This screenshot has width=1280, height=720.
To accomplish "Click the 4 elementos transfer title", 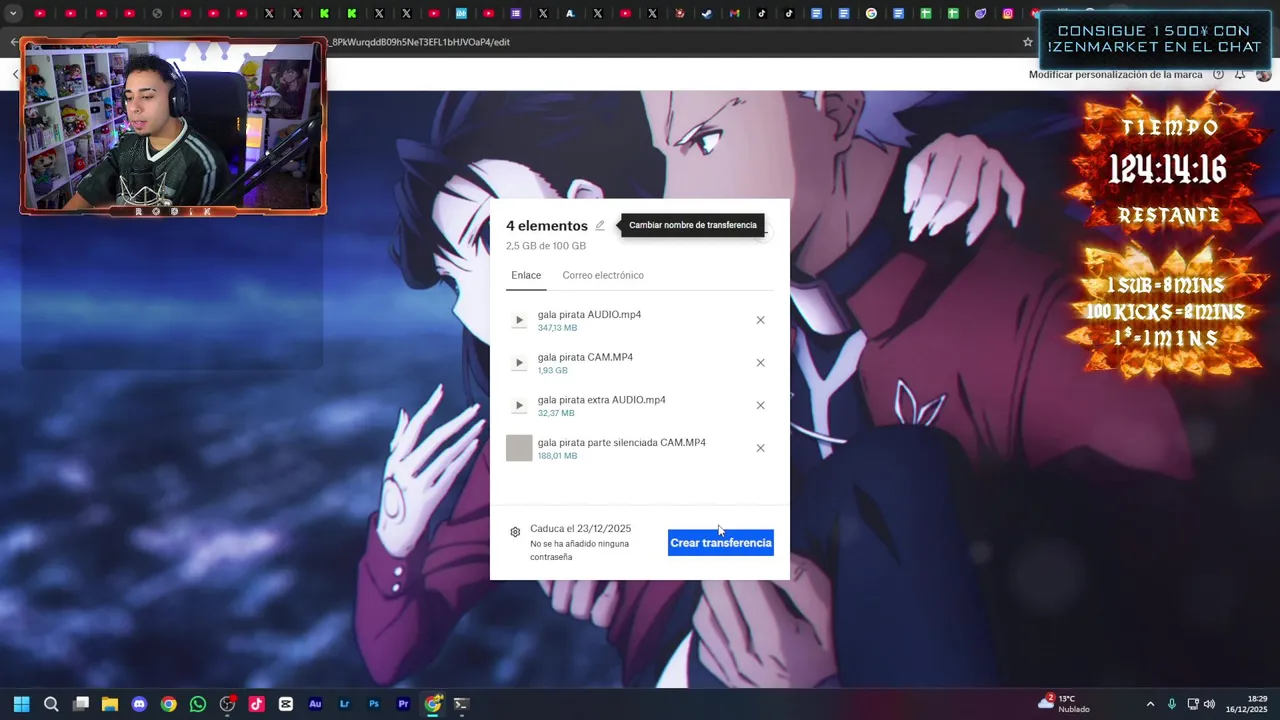I will (x=547, y=226).
